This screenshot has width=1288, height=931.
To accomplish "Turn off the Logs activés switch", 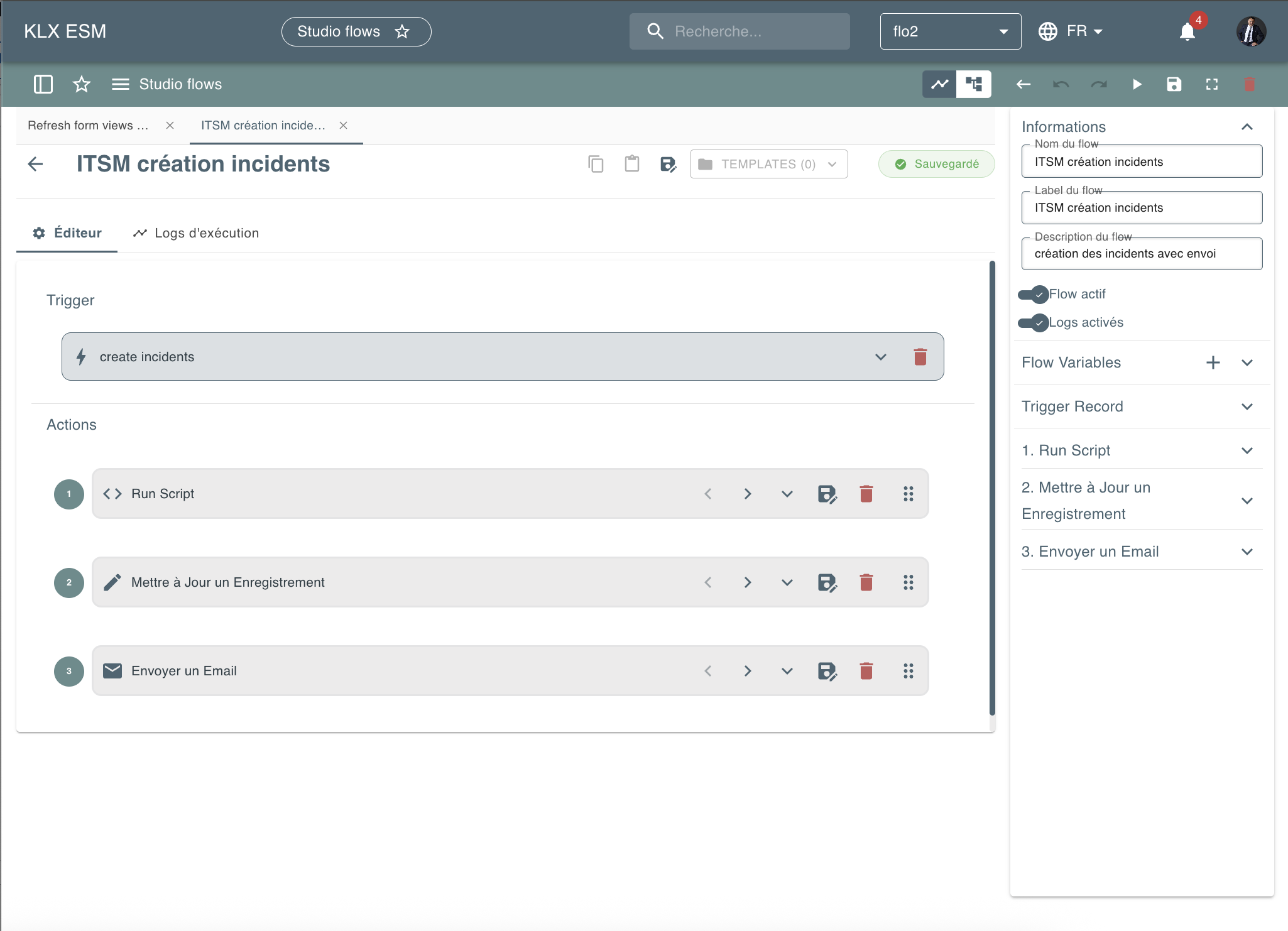I will point(1033,323).
